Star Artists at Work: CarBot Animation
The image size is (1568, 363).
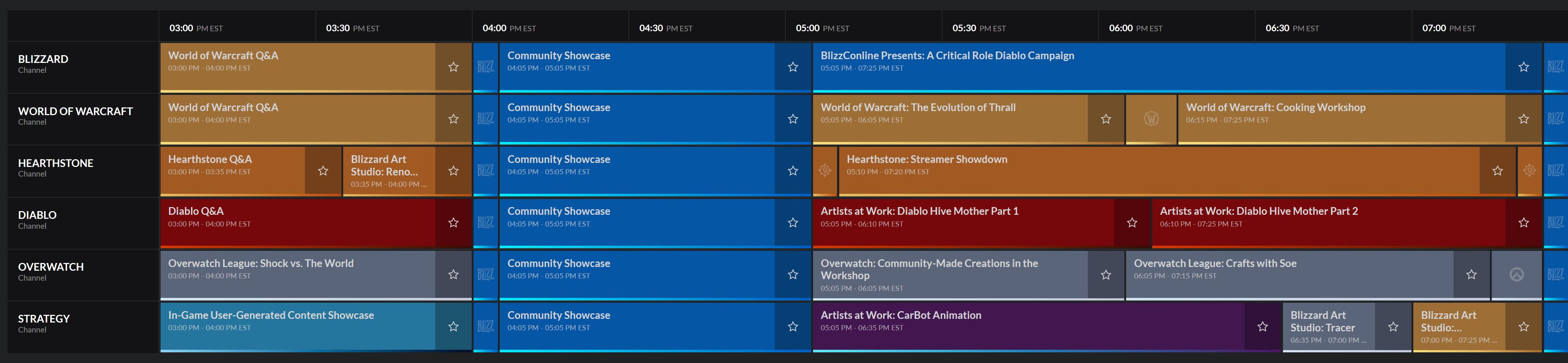(x=1262, y=327)
